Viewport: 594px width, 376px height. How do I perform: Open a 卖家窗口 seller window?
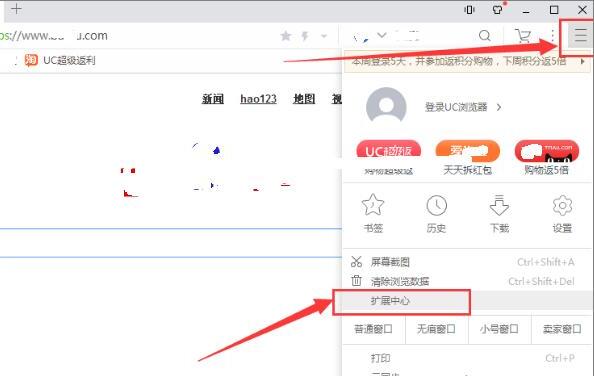562,329
